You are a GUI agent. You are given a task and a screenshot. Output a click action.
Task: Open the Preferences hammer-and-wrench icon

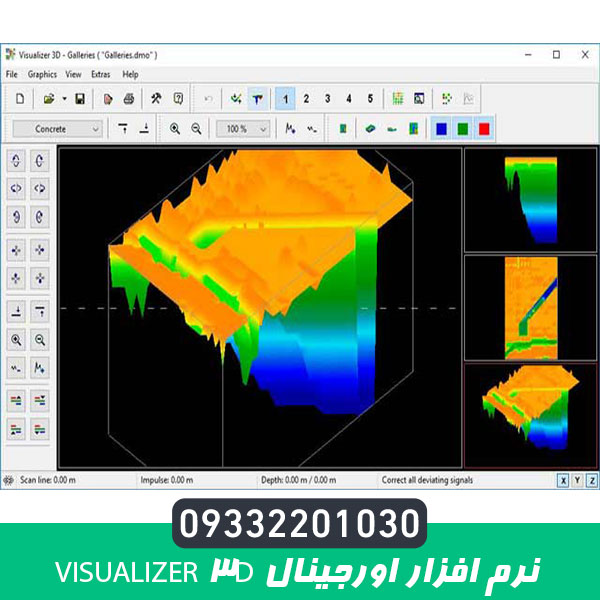pos(156,99)
